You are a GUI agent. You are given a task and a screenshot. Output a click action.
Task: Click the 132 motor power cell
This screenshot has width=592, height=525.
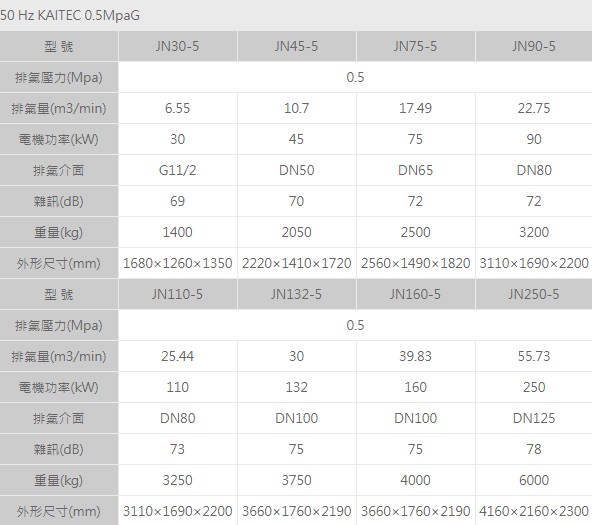tap(296, 387)
